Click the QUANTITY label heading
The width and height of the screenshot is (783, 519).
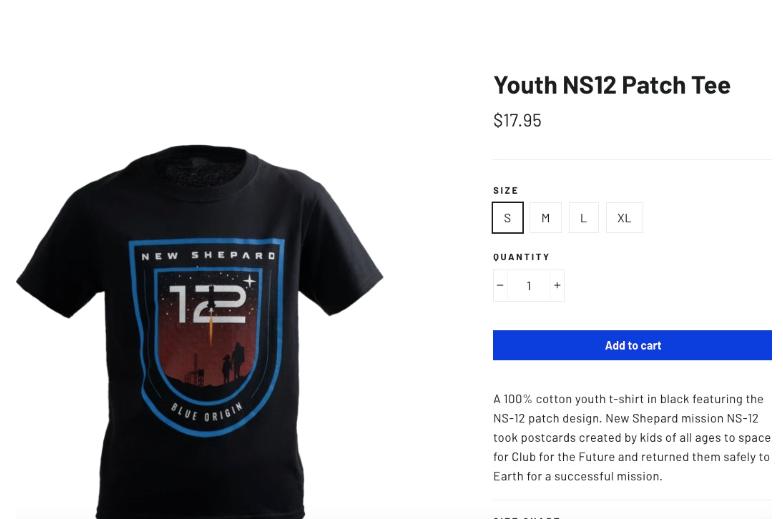[x=521, y=257]
